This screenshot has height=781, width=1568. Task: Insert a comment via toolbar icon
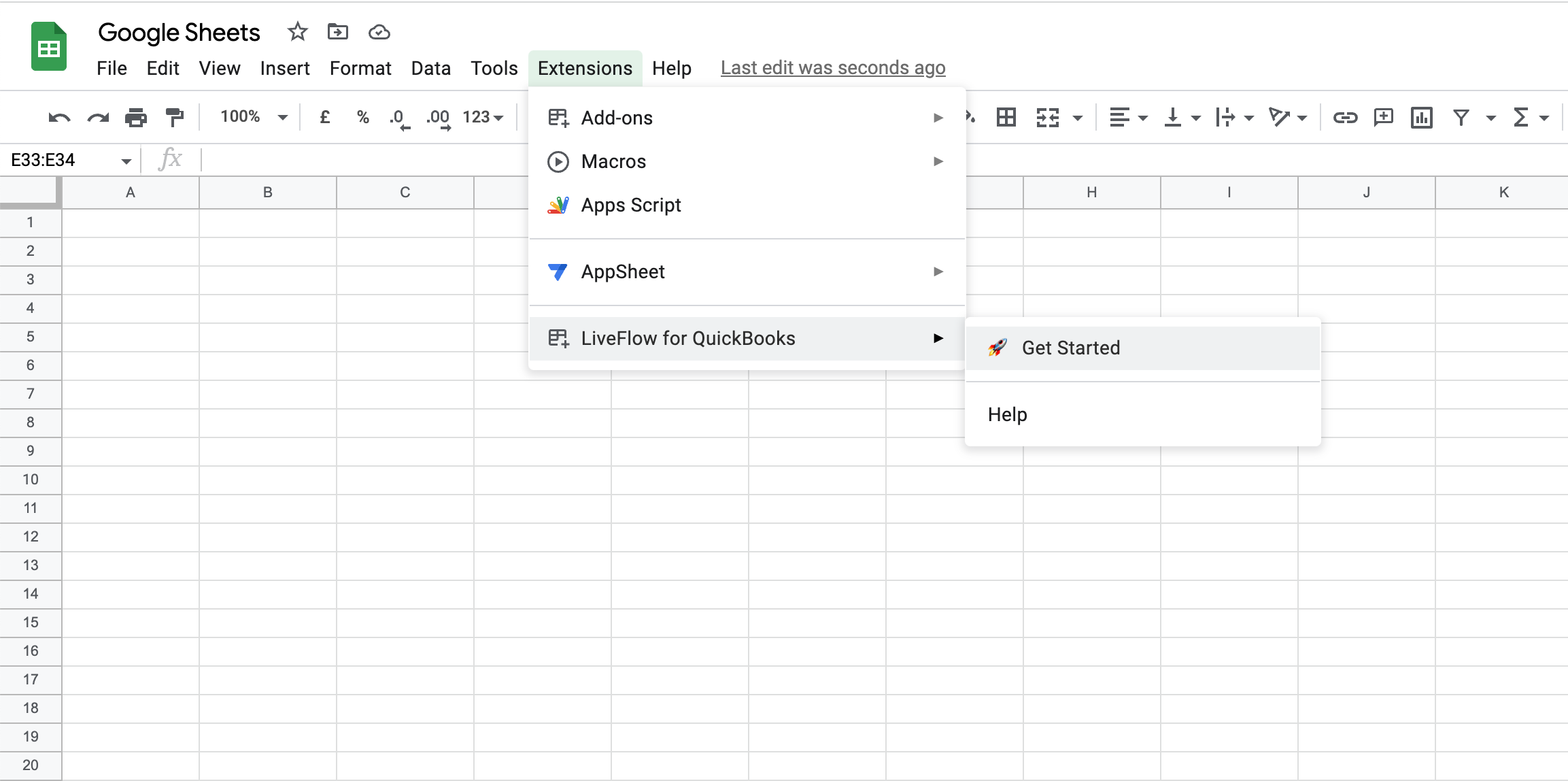click(1384, 117)
